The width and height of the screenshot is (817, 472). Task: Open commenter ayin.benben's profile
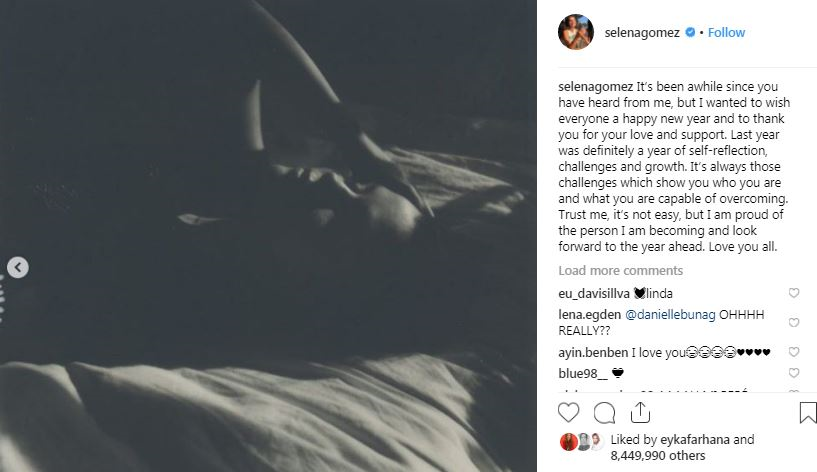(x=593, y=353)
